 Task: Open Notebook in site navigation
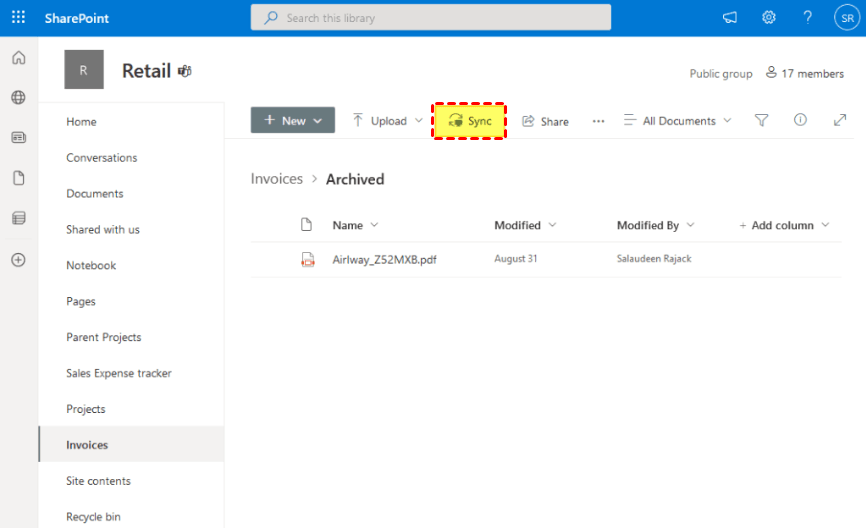(91, 265)
